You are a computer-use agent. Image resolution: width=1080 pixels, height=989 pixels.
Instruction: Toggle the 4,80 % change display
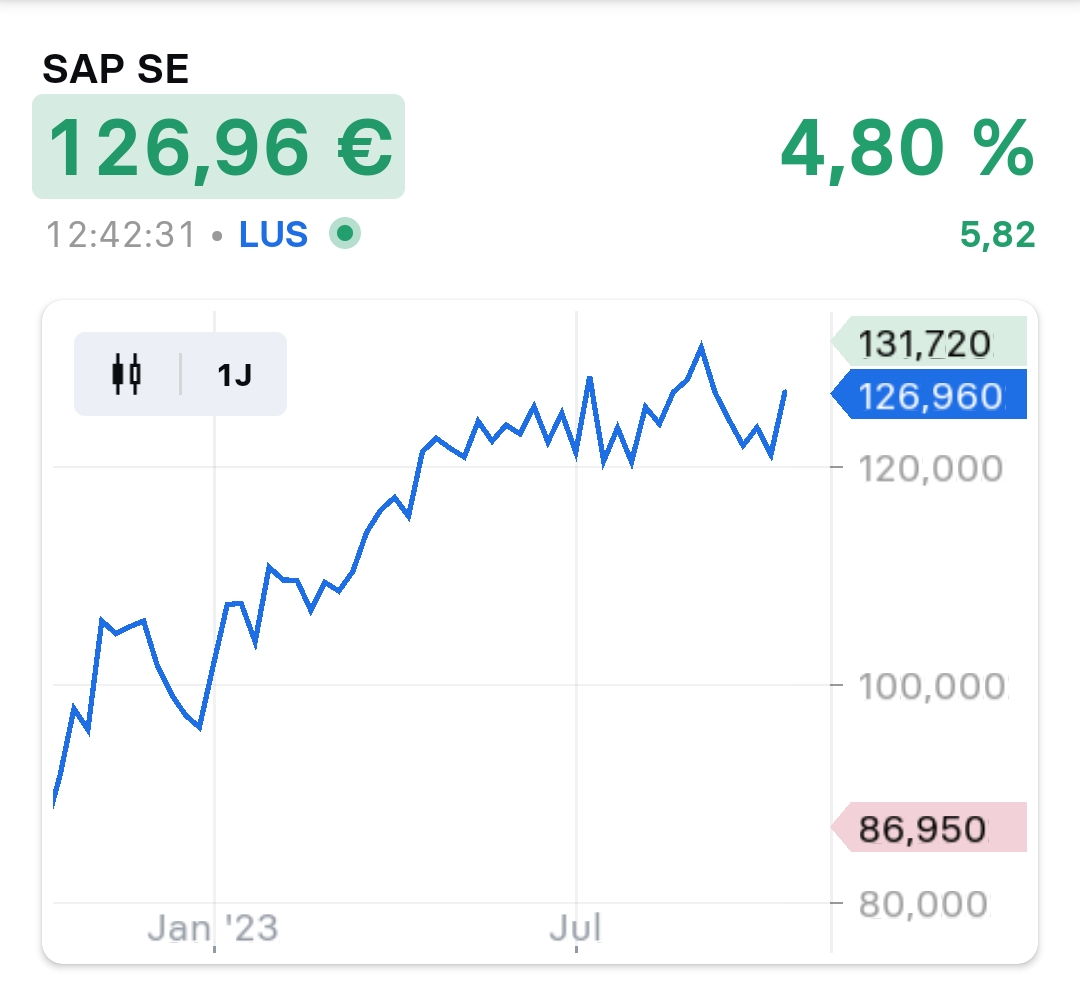tap(906, 149)
